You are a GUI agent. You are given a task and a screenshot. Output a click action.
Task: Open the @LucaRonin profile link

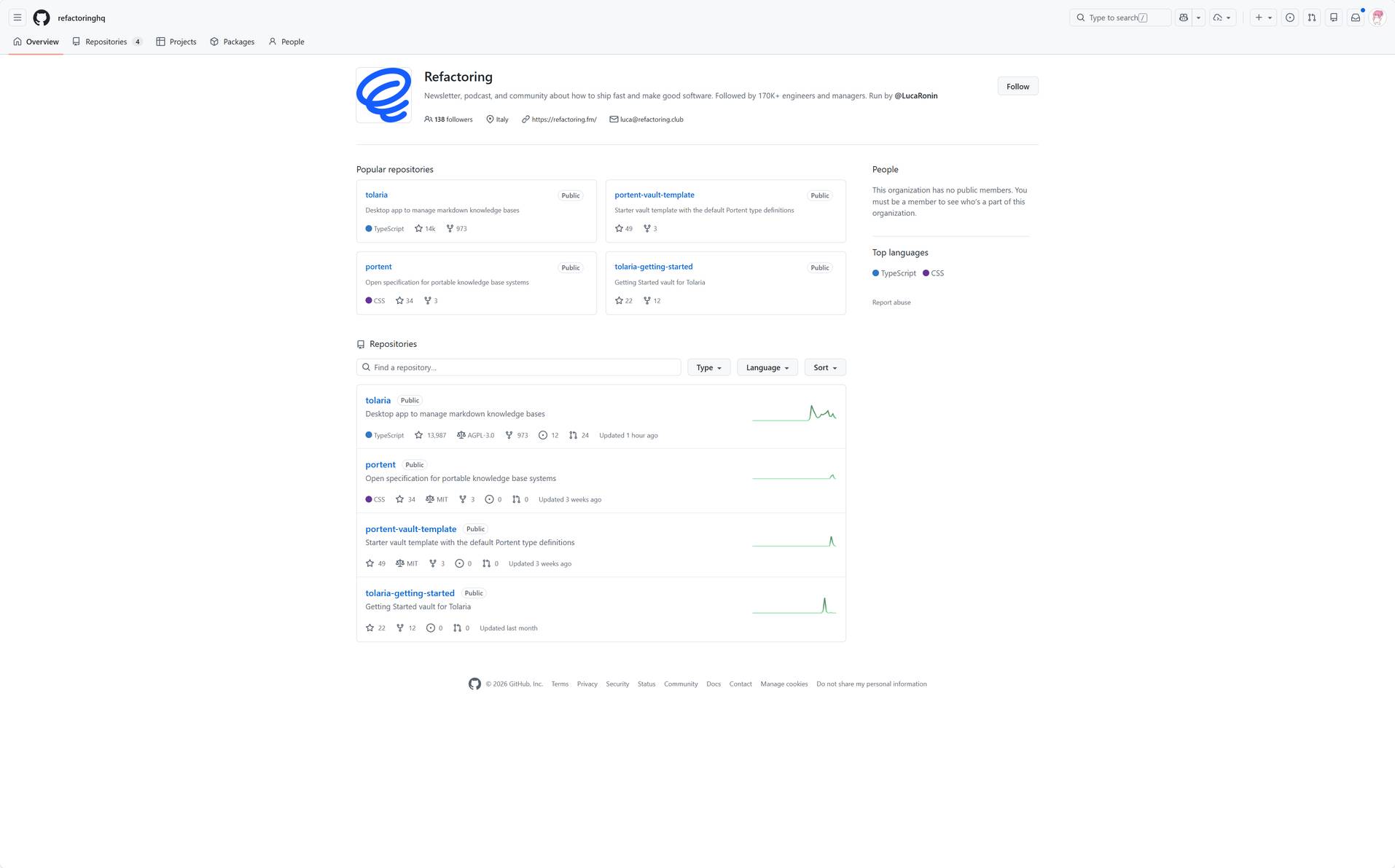tap(916, 95)
